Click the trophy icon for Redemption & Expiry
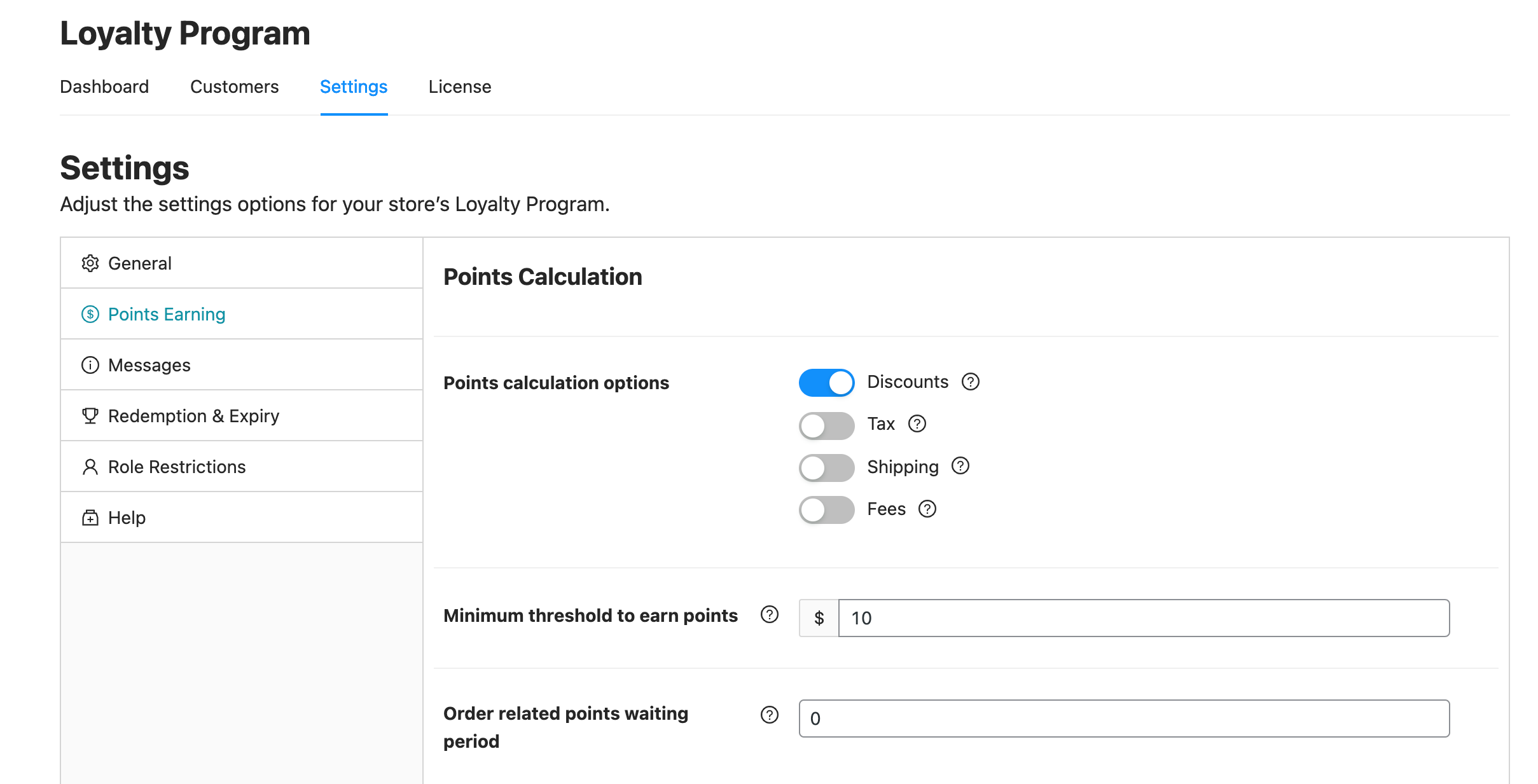1538x784 pixels. pyautogui.click(x=90, y=416)
